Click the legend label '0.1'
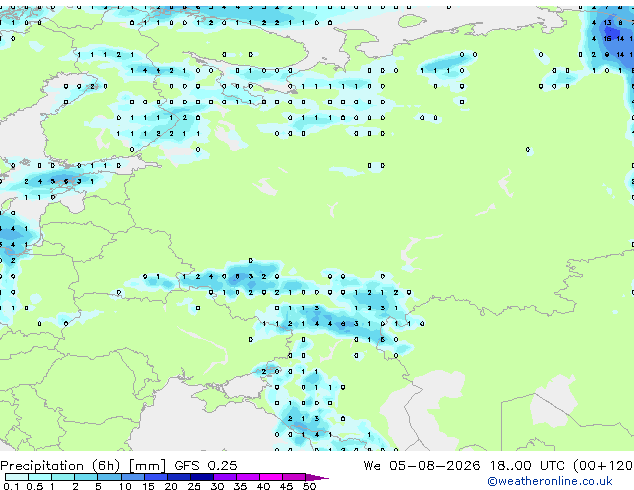Viewport: 634px width, 490px height. pos(11,486)
